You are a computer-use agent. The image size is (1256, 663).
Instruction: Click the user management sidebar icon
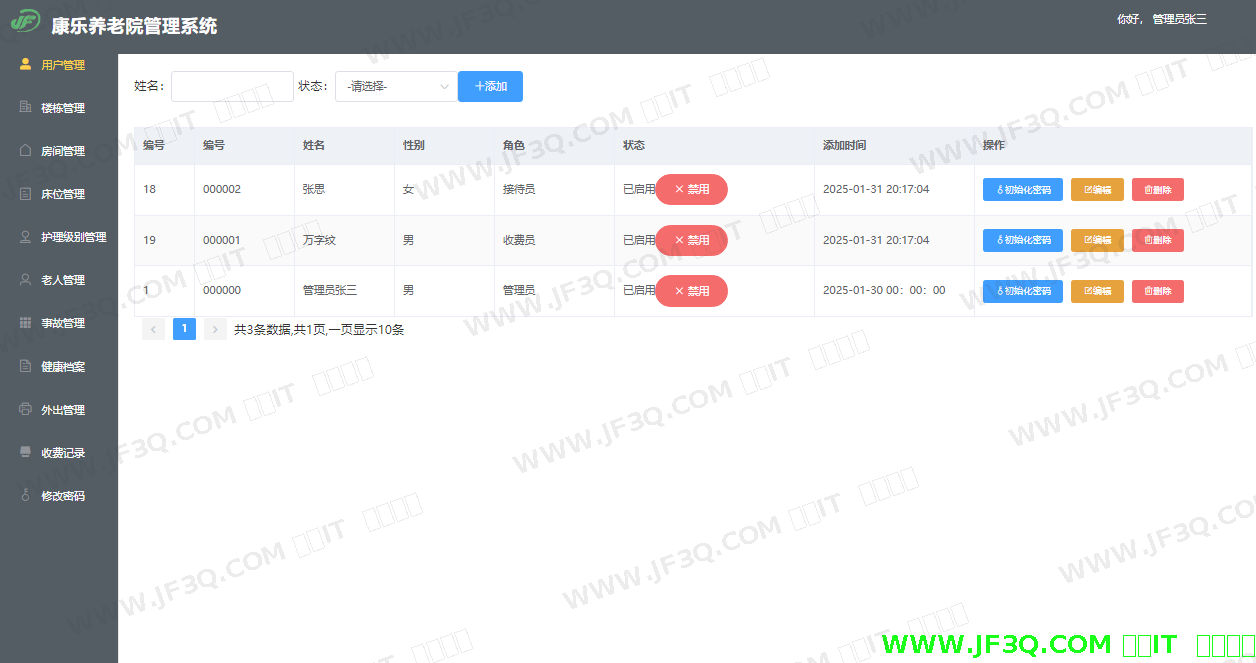(26, 65)
